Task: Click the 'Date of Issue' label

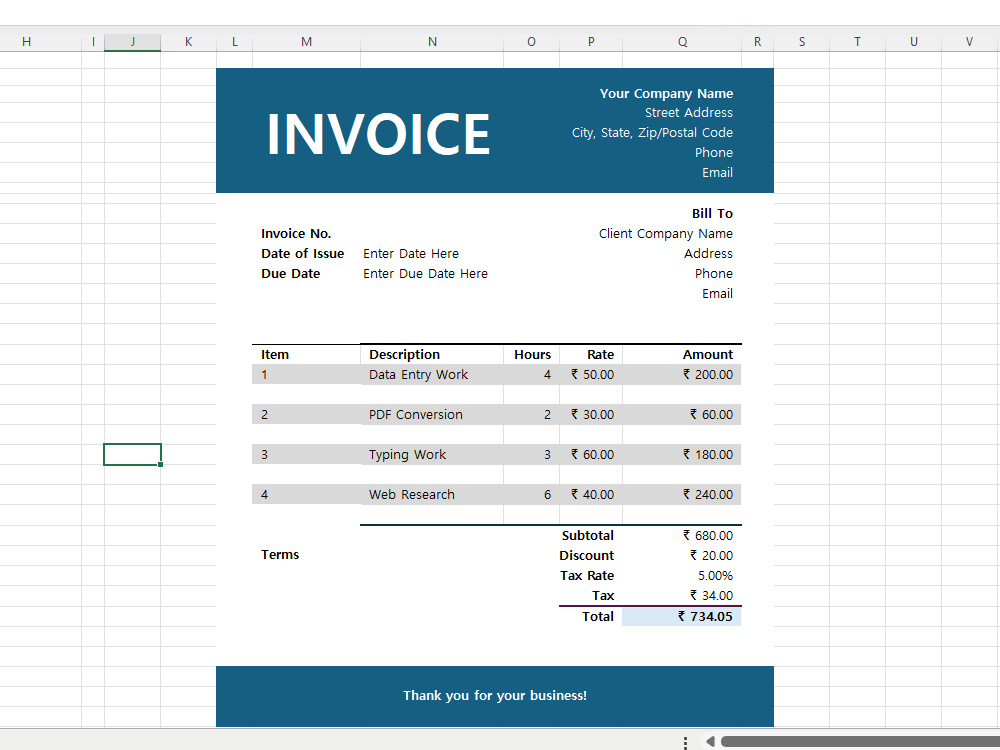Action: pyautogui.click(x=302, y=254)
